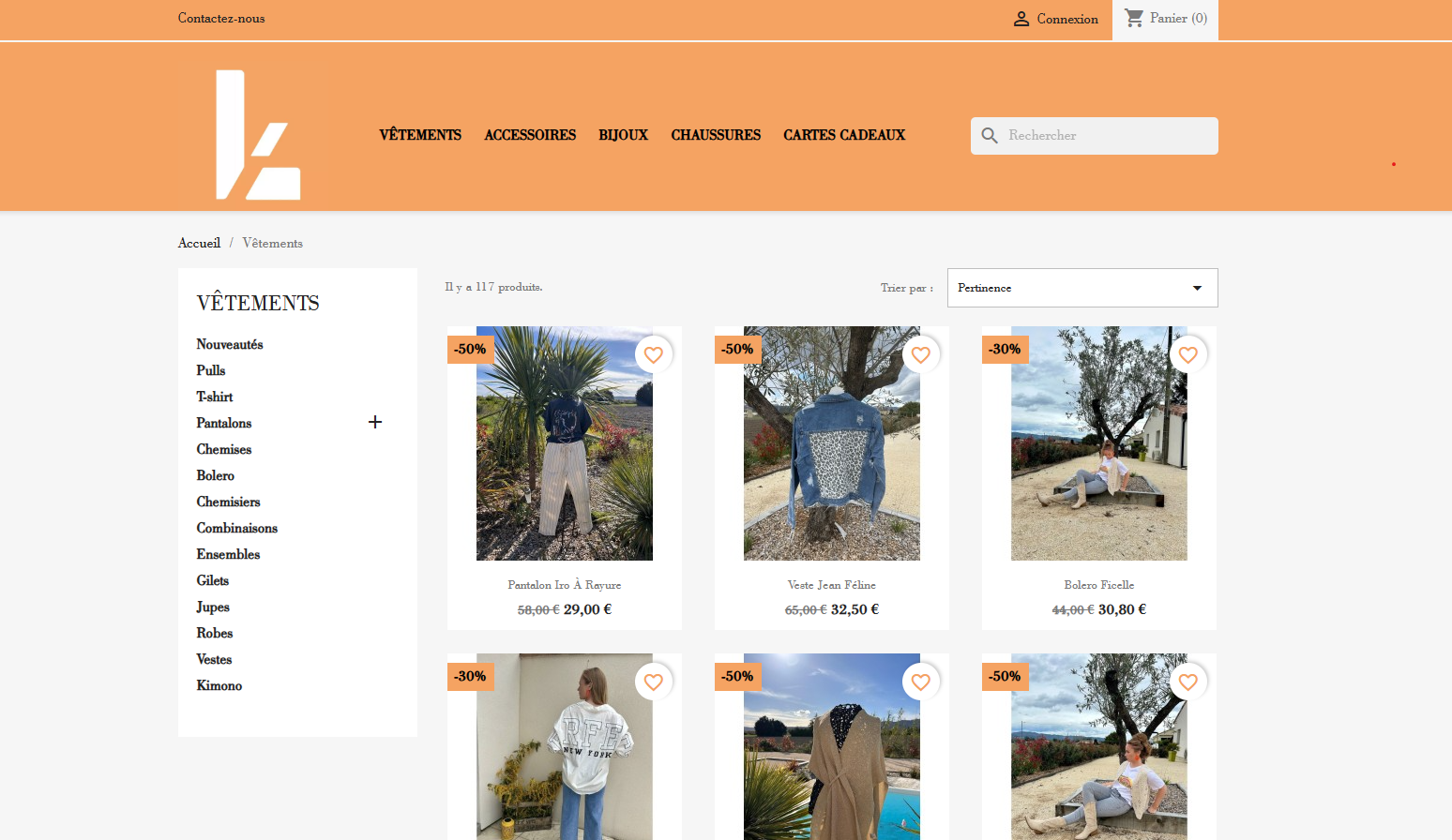Image resolution: width=1452 pixels, height=840 pixels.
Task: Select Robes category in sidebar
Action: tap(215, 633)
